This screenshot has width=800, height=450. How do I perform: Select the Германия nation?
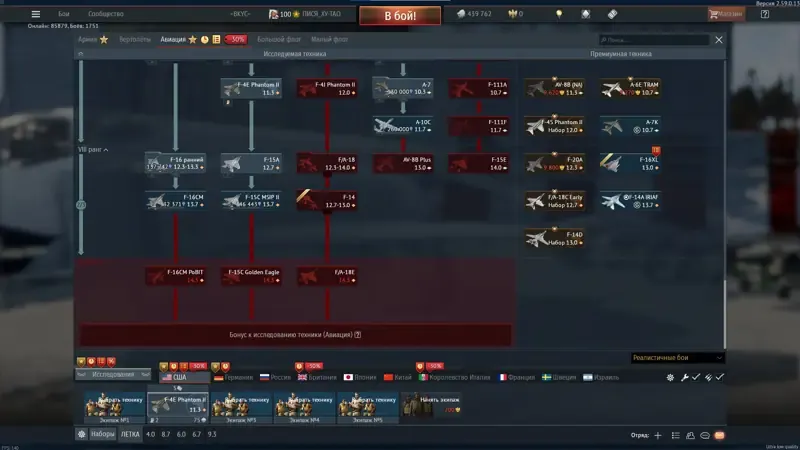tap(234, 378)
